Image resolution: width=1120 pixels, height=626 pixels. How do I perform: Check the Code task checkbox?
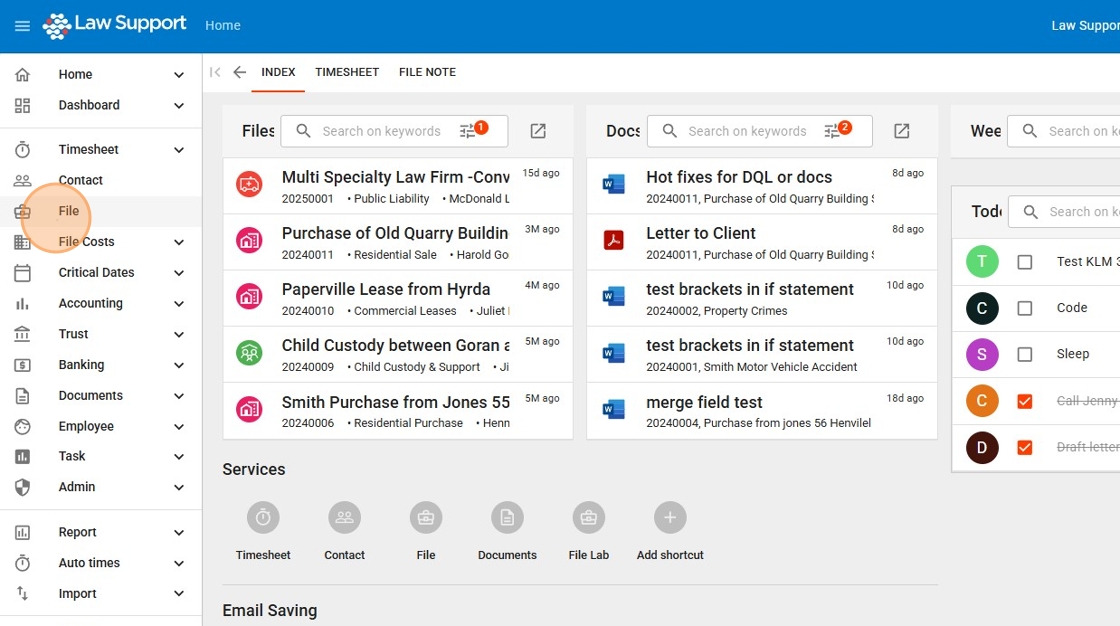pyautogui.click(x=1024, y=308)
